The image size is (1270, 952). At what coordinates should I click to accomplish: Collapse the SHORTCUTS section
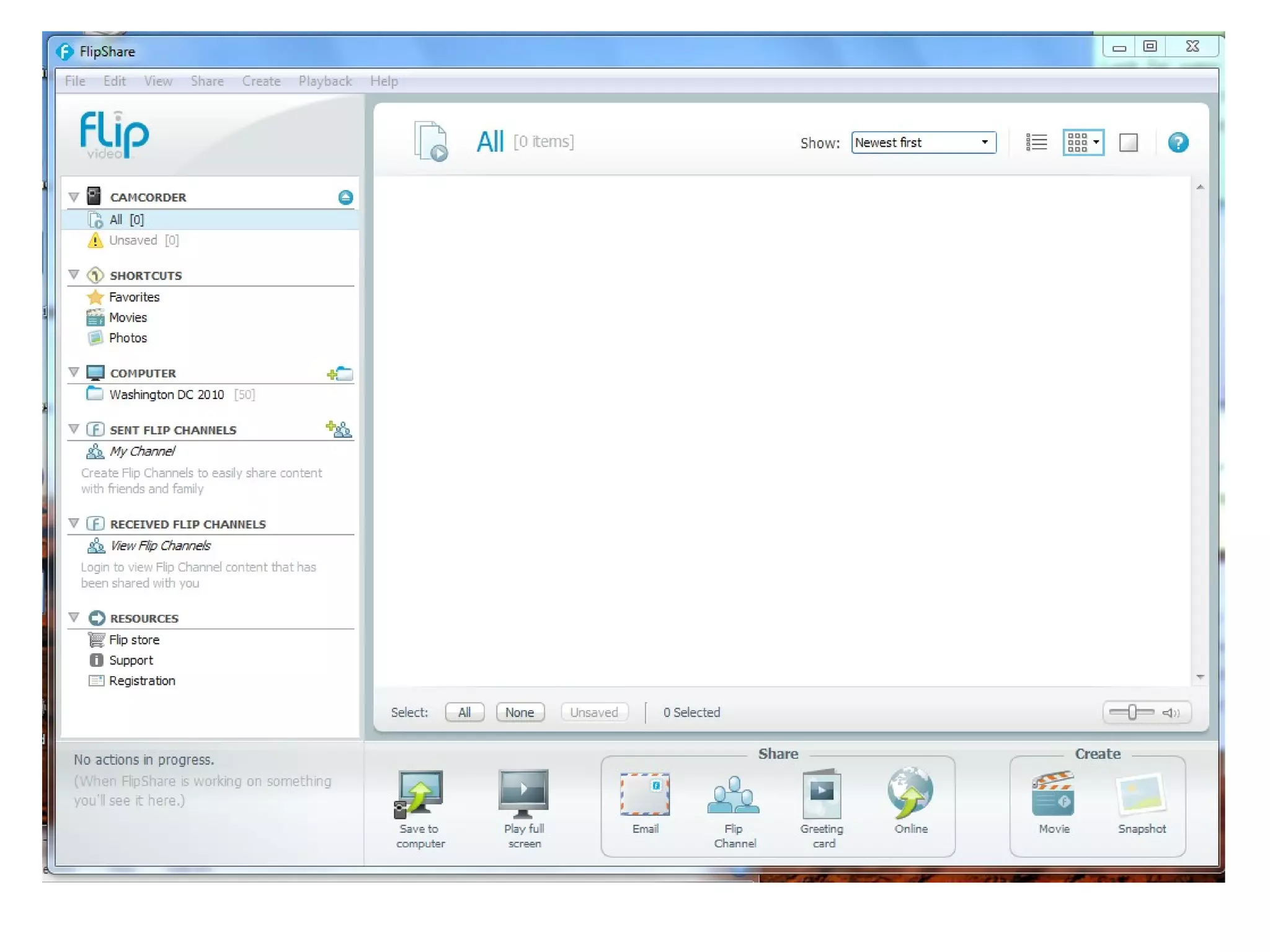[74, 275]
